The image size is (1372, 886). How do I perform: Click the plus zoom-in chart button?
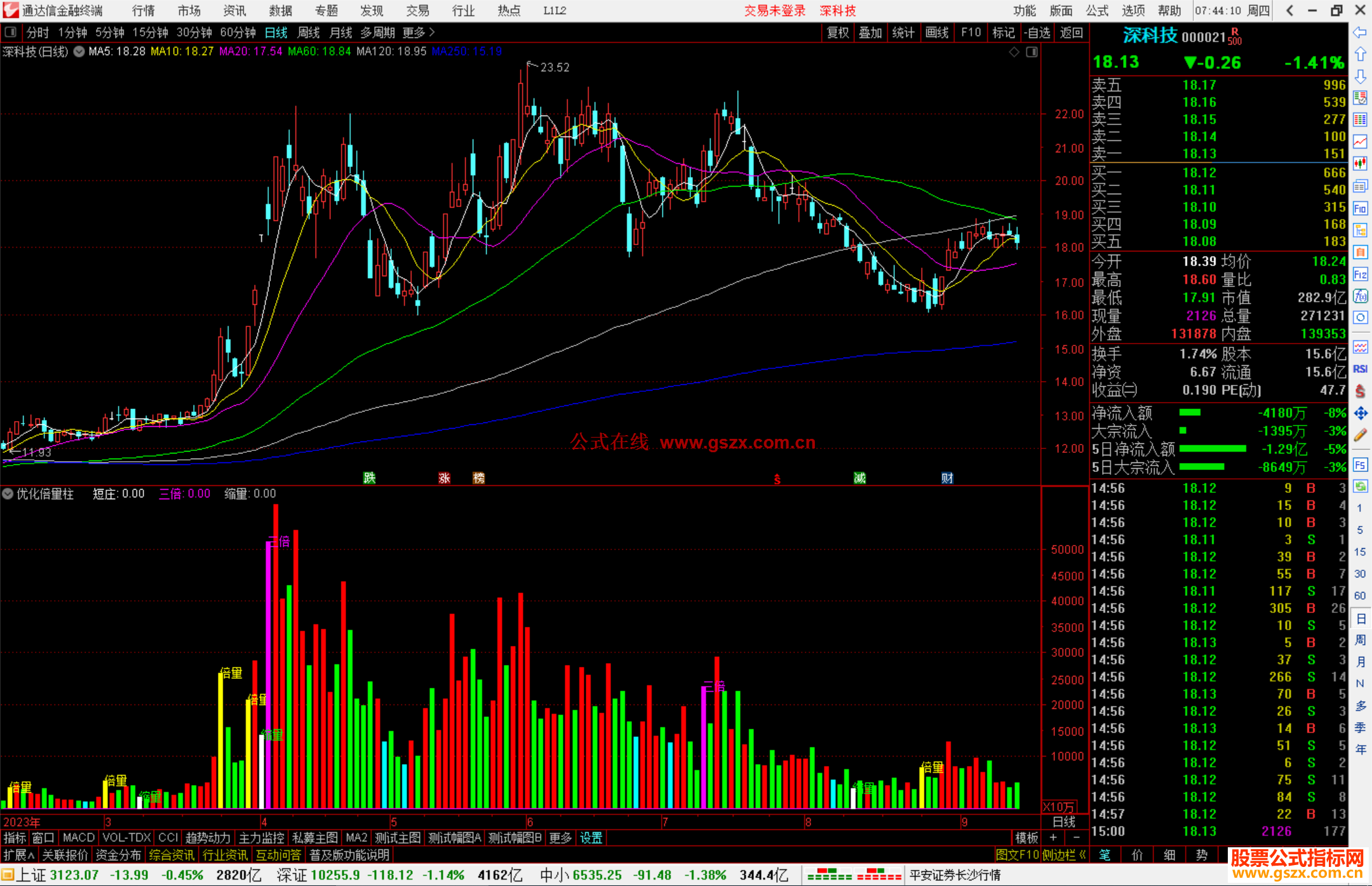click(x=1053, y=838)
